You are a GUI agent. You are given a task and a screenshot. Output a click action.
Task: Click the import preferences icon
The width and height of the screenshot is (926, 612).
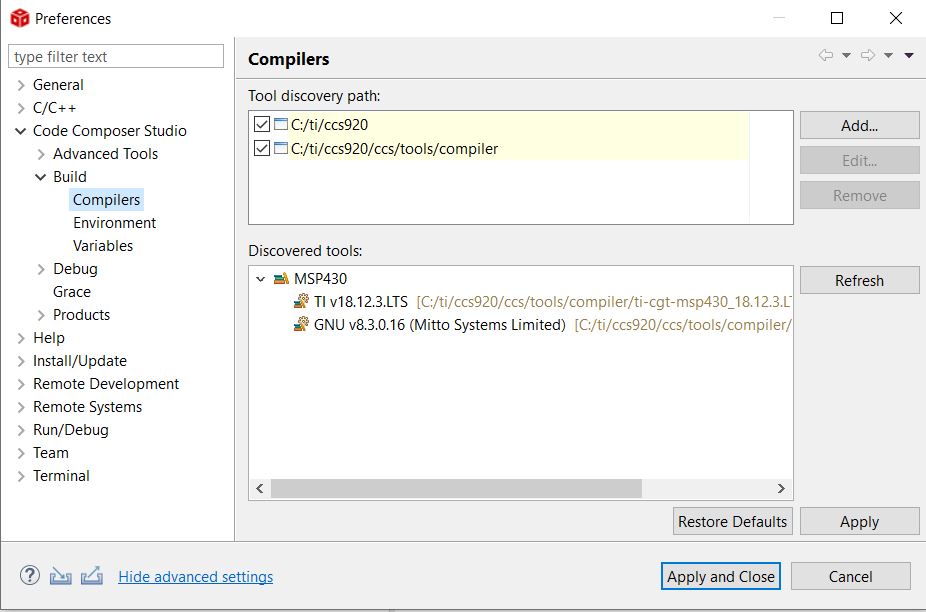click(x=60, y=576)
